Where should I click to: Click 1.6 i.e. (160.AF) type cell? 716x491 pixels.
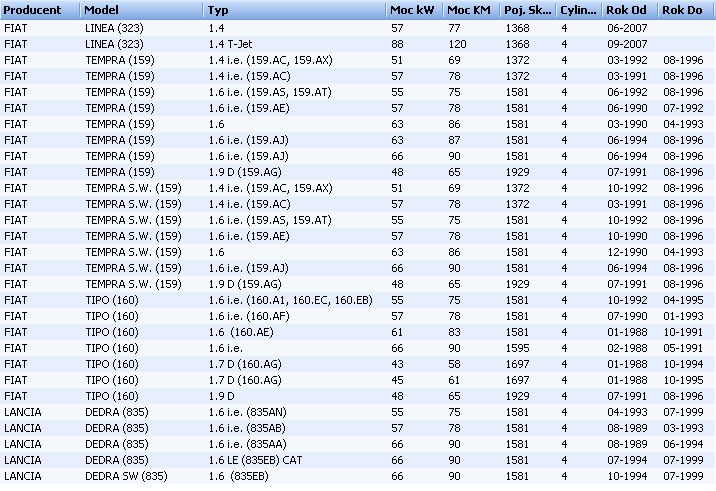tap(249, 316)
